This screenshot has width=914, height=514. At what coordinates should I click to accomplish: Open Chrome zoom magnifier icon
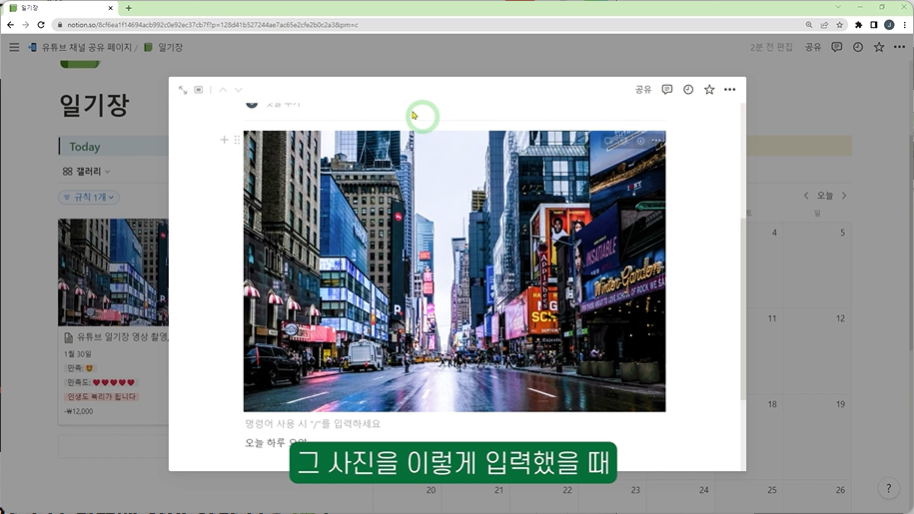808,24
